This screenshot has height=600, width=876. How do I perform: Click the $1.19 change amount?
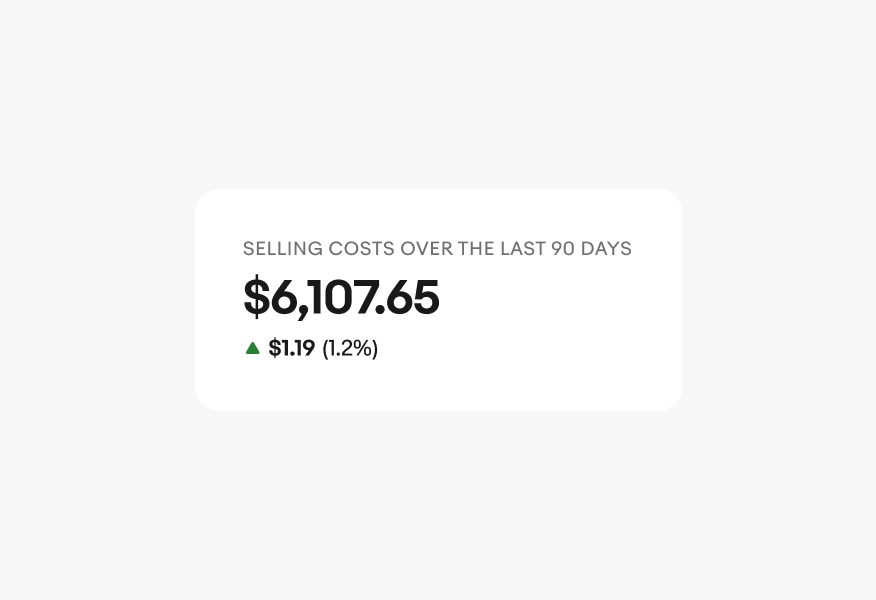coord(291,348)
